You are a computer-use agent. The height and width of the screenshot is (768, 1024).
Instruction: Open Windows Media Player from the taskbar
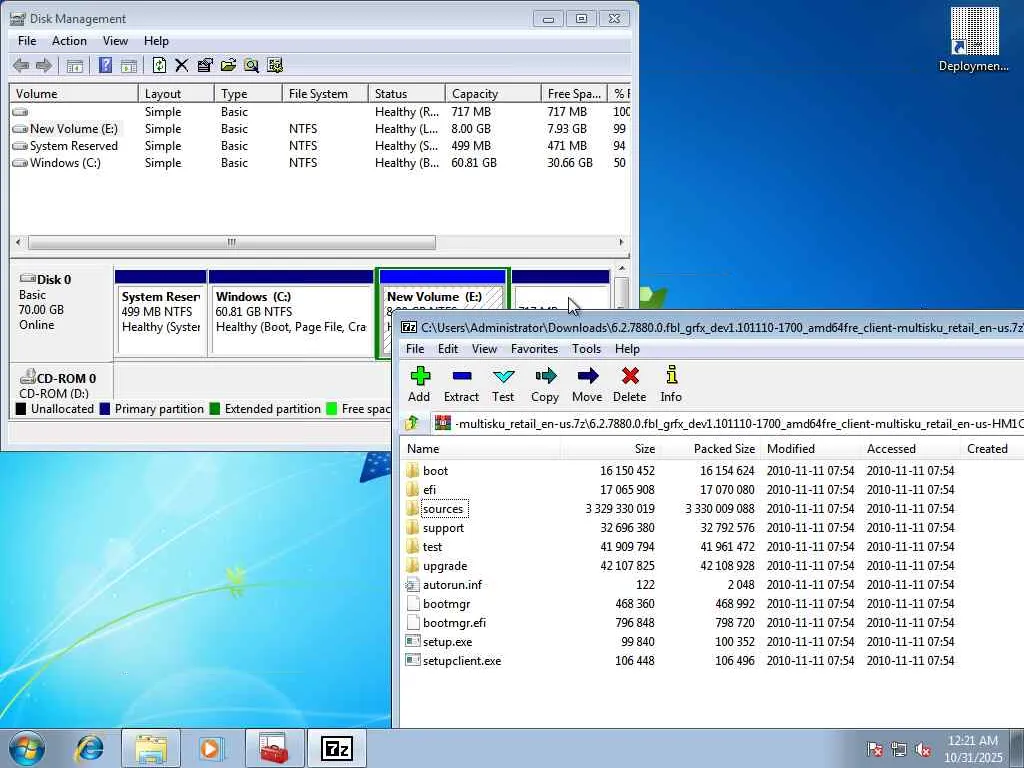pyautogui.click(x=211, y=748)
